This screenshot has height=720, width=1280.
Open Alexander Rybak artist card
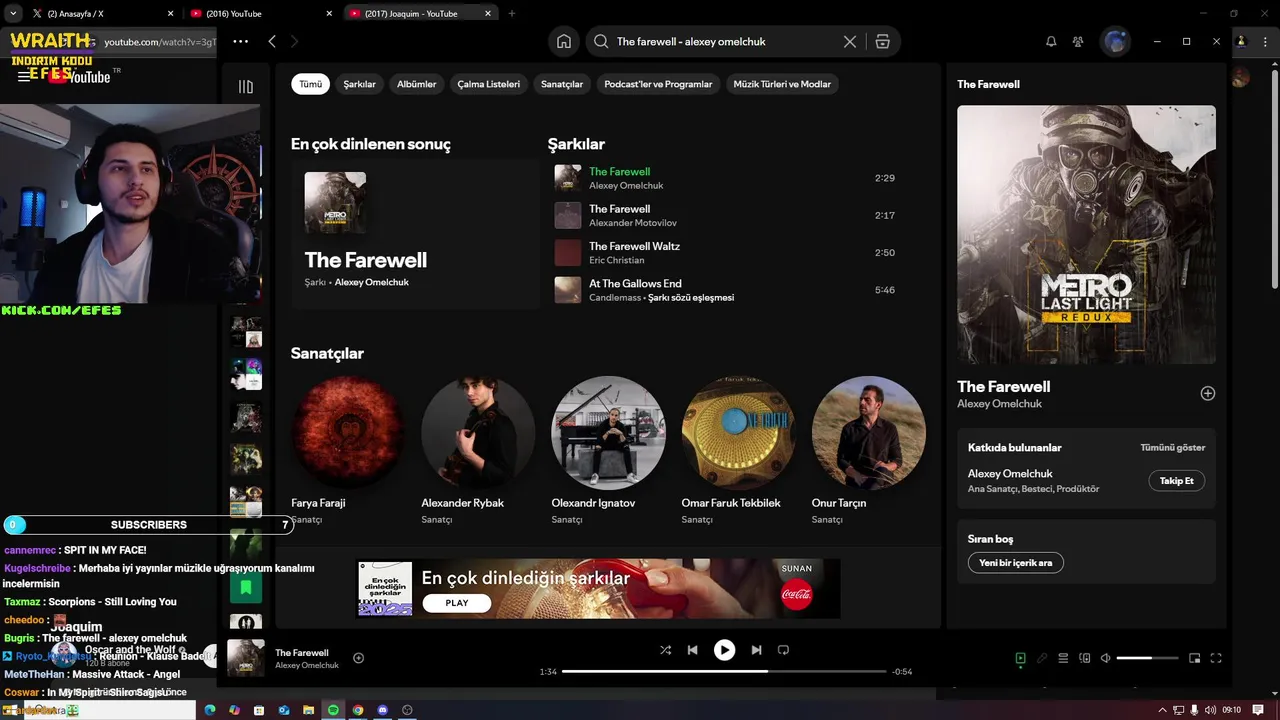click(478, 451)
